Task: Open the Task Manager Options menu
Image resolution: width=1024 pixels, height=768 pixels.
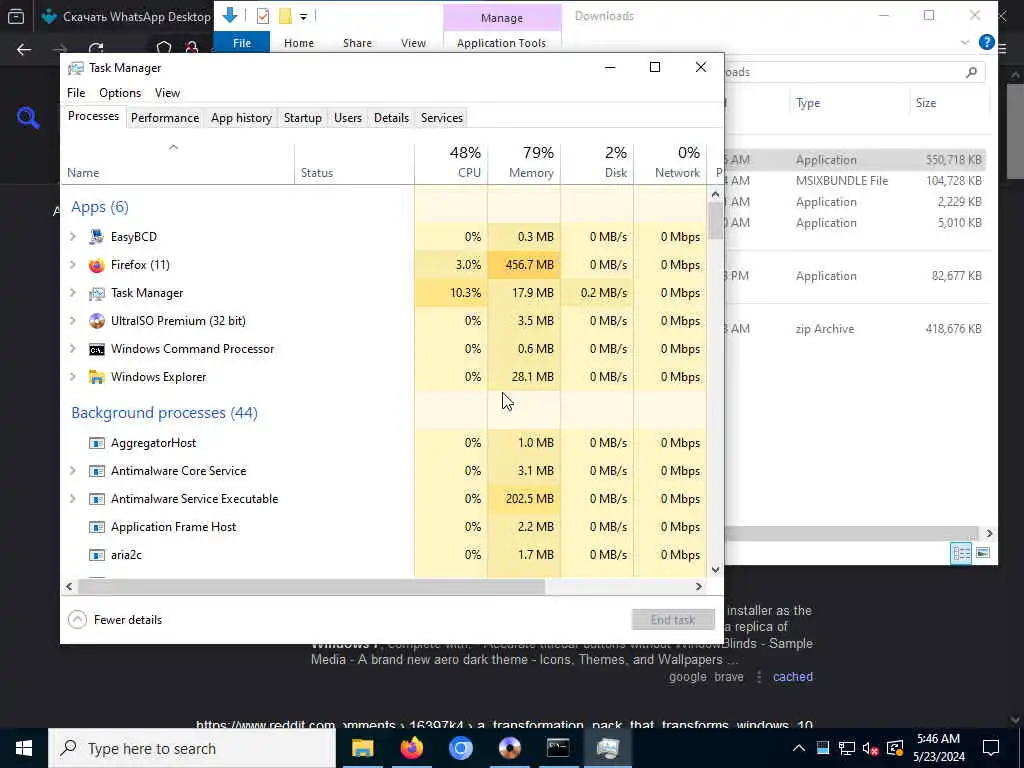Action: click(120, 93)
